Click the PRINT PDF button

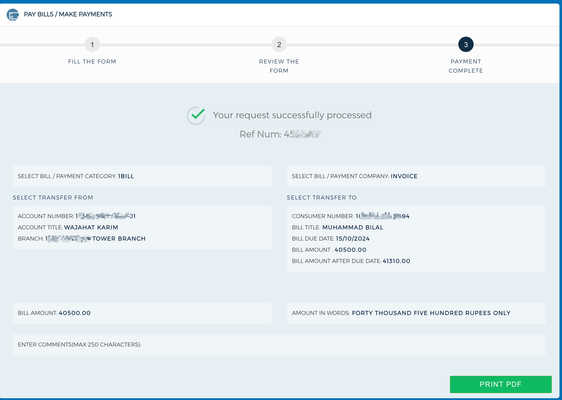(x=501, y=384)
